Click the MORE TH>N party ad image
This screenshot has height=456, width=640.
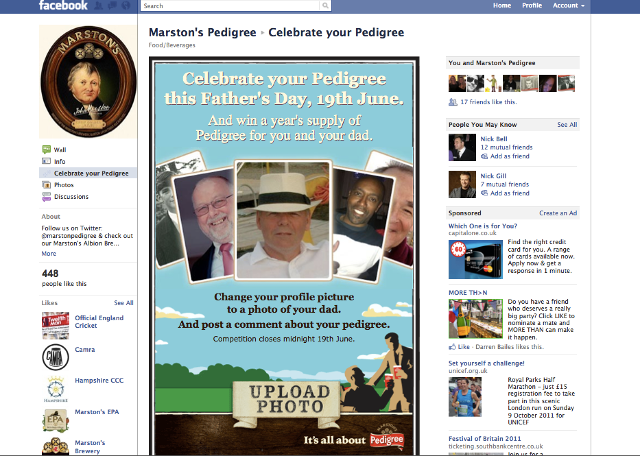476,319
